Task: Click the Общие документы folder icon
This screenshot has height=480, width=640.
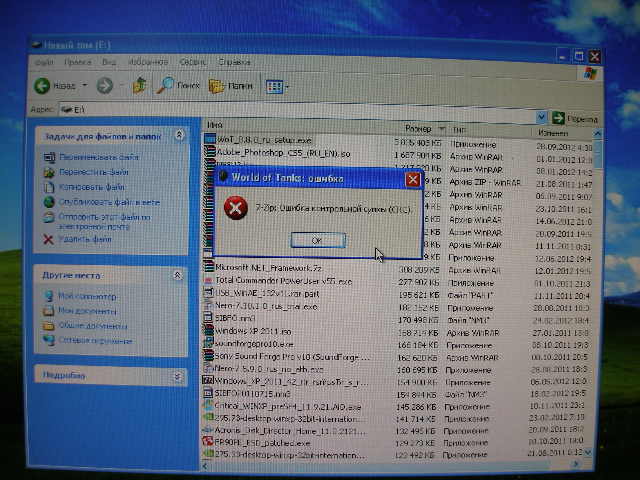Action: tap(49, 326)
